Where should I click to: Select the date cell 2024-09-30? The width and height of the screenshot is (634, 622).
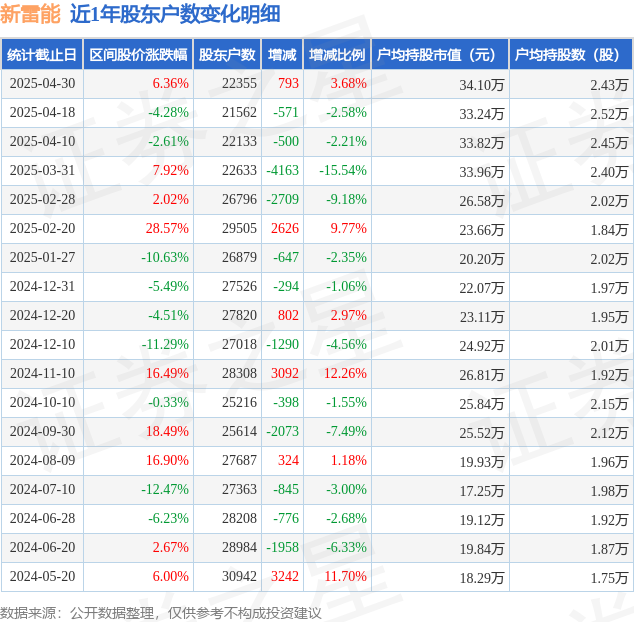click(x=42, y=432)
